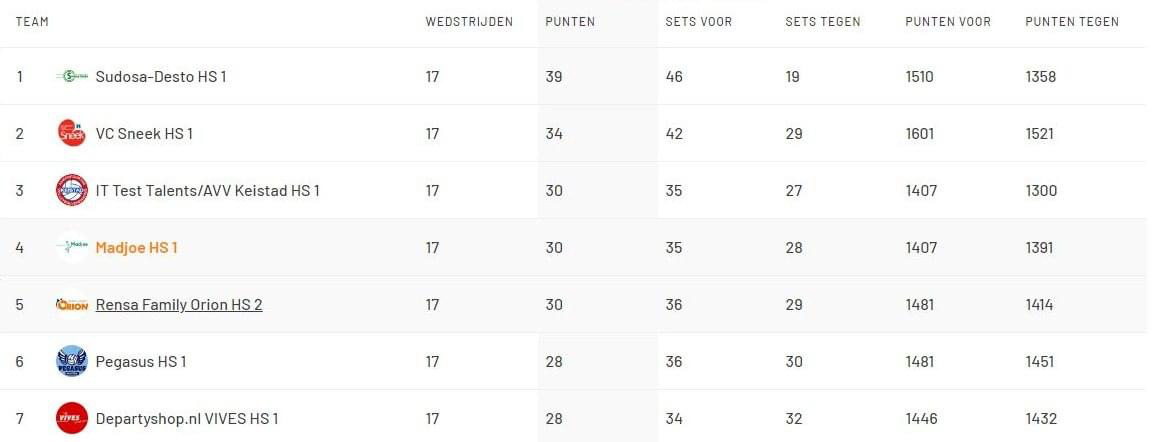Click the VC Sneek red logo
Image resolution: width=1158 pixels, height=442 pixels.
[x=72, y=133]
